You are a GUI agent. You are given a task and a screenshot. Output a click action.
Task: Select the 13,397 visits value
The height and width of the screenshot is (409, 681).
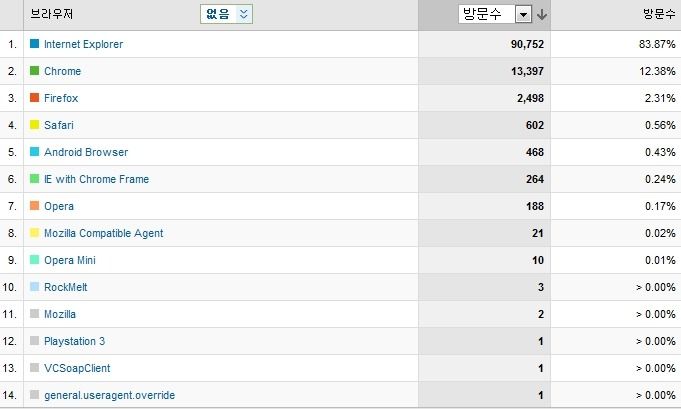click(x=527, y=71)
